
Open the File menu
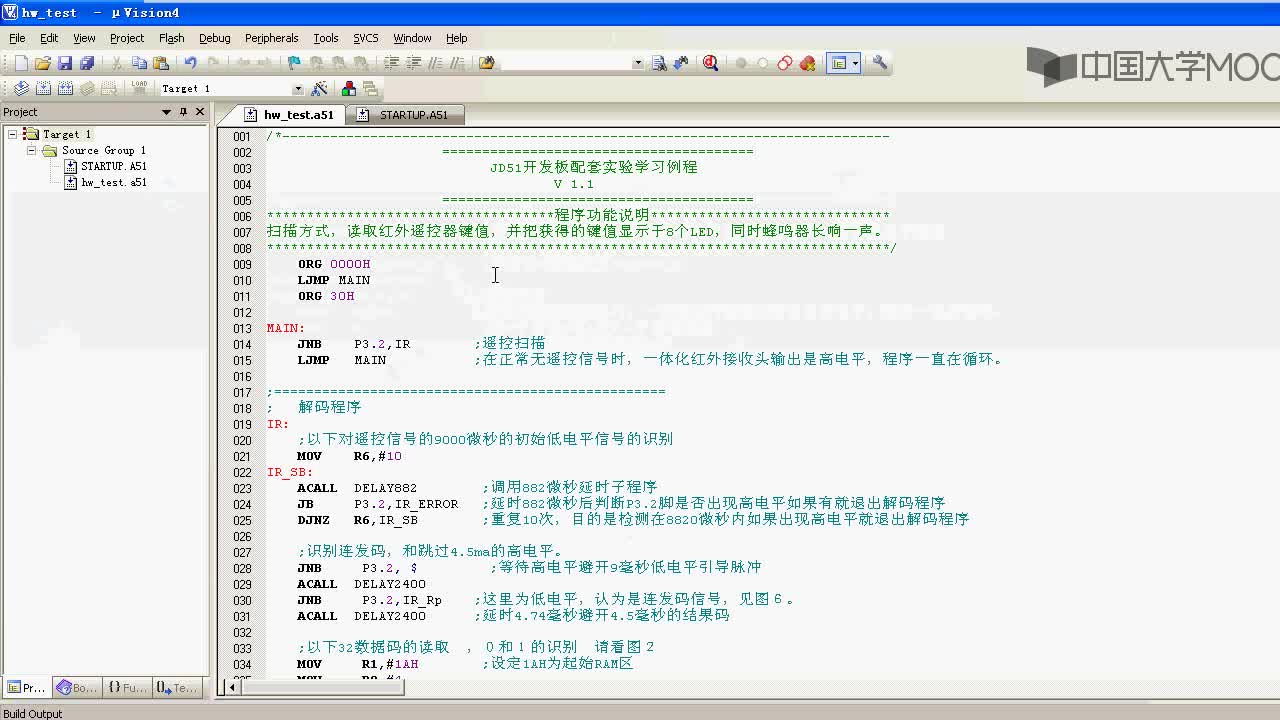[x=17, y=38]
